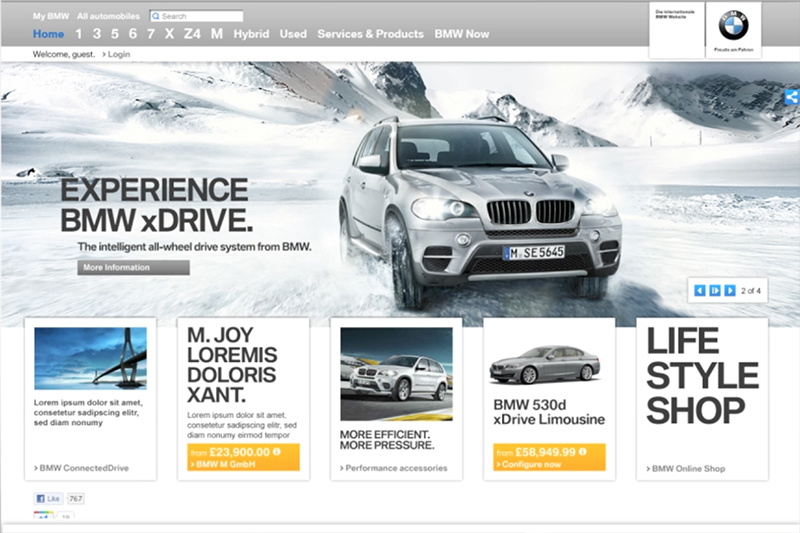Open the Z4 menu item
Screen dimensions: 800x533
tap(192, 34)
